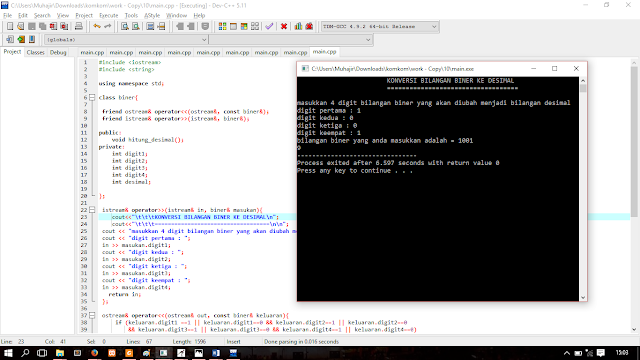Screen dimensions: 640x360
Task: Open the empty members dropdown beside (globals)
Action: point(291,40)
